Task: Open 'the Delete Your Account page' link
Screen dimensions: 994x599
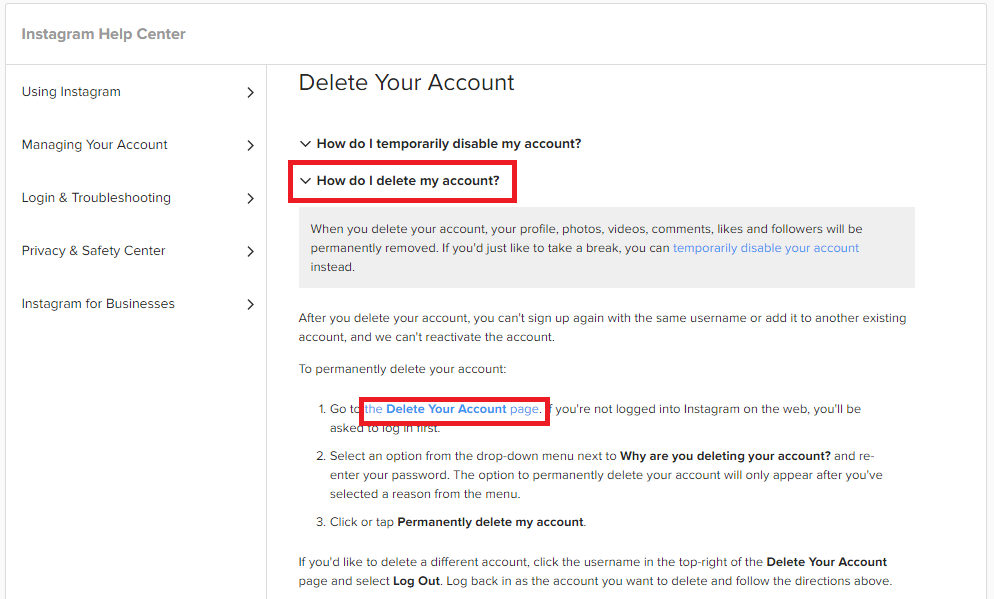Action: [x=452, y=409]
